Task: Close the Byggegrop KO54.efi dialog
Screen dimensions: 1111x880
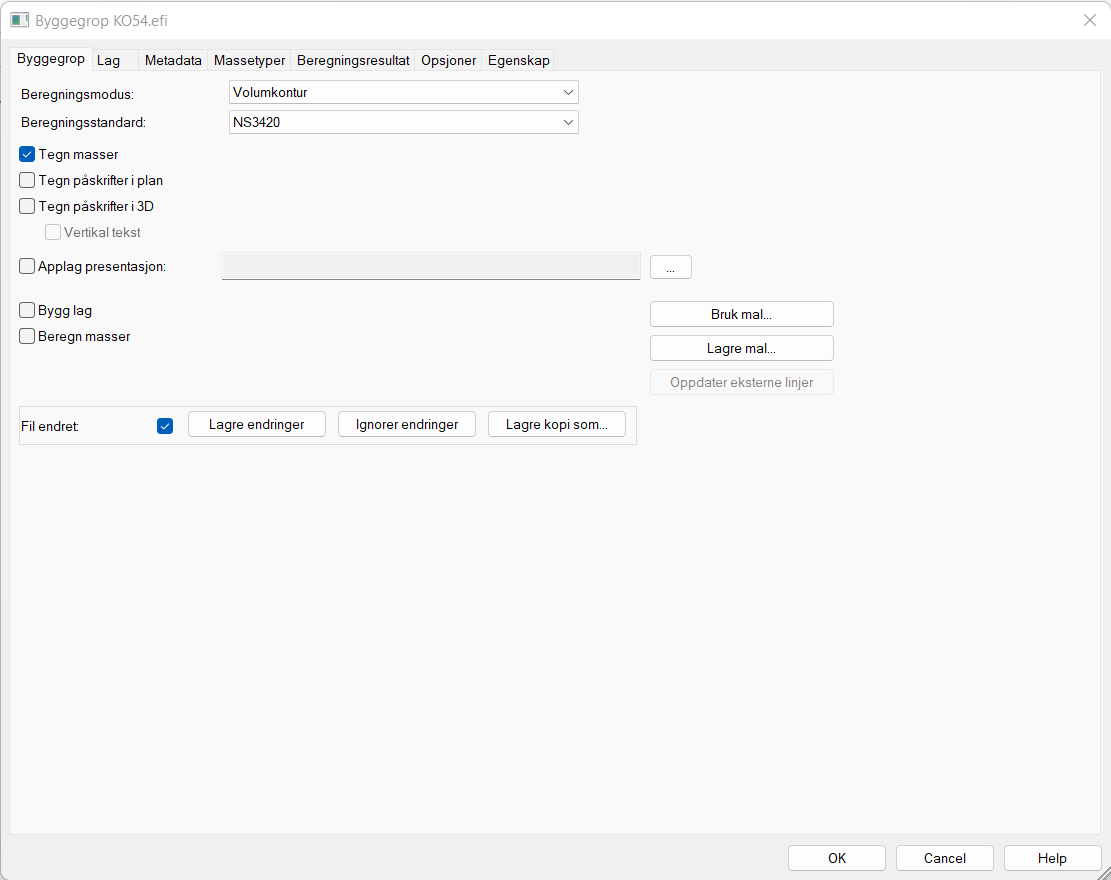Action: pos(1089,20)
